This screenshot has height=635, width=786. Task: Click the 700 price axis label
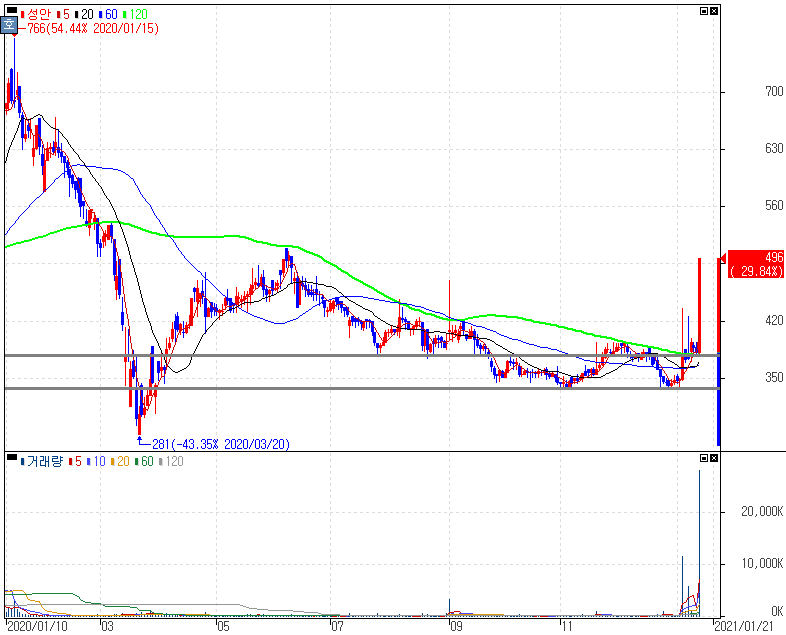tap(774, 91)
